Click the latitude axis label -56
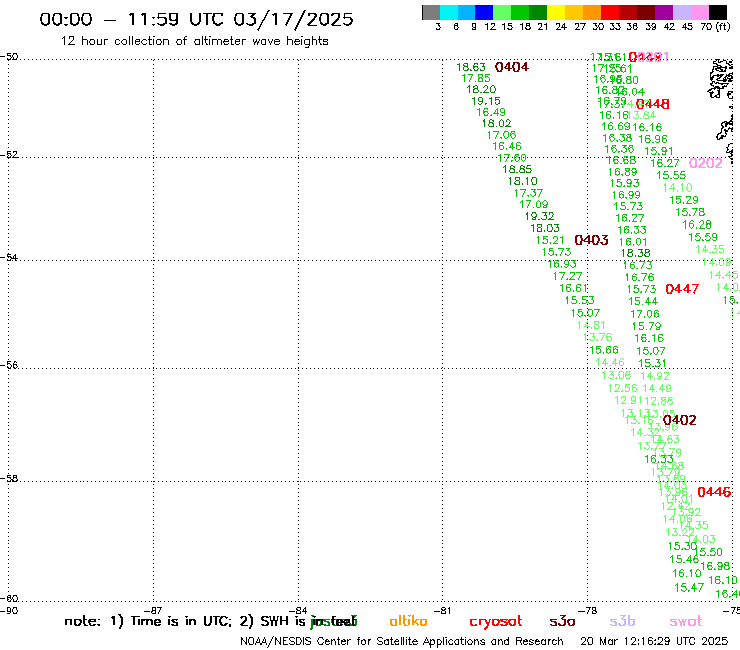 (x=9, y=365)
